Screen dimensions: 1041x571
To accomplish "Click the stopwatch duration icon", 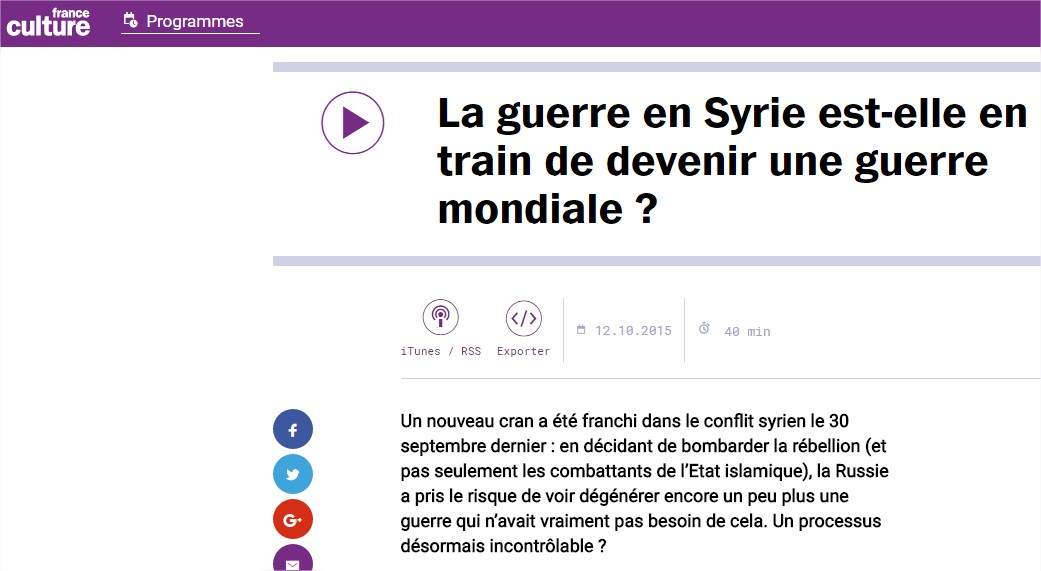I will pyautogui.click(x=704, y=328).
